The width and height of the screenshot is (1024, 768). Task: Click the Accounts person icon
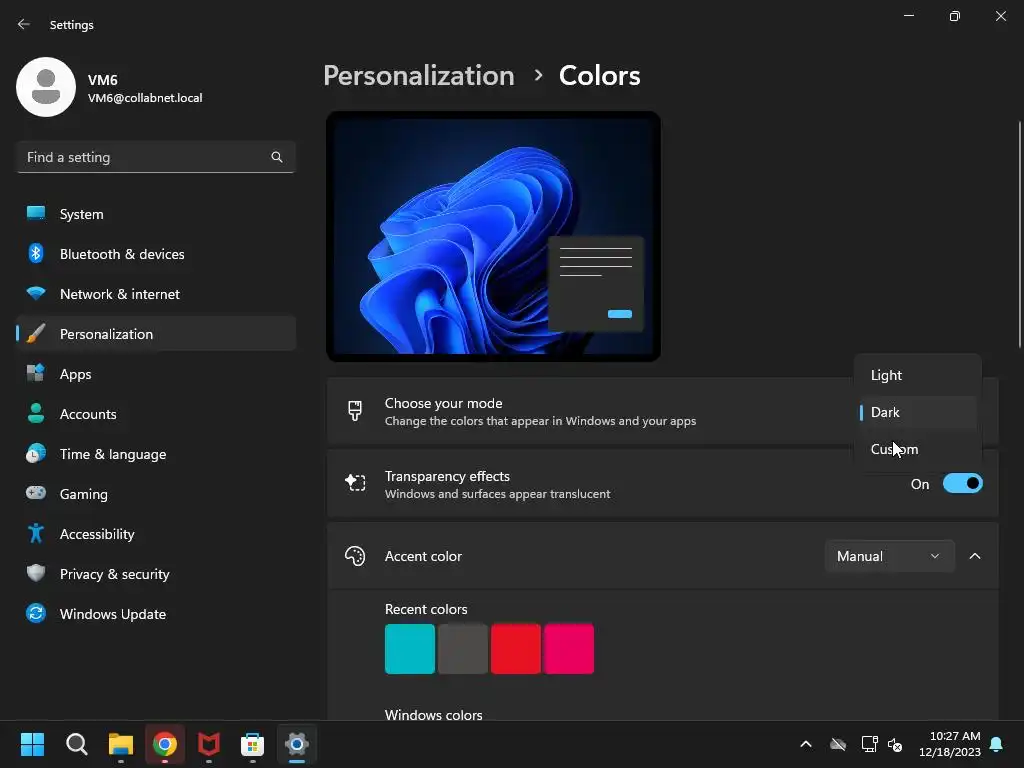[36, 413]
